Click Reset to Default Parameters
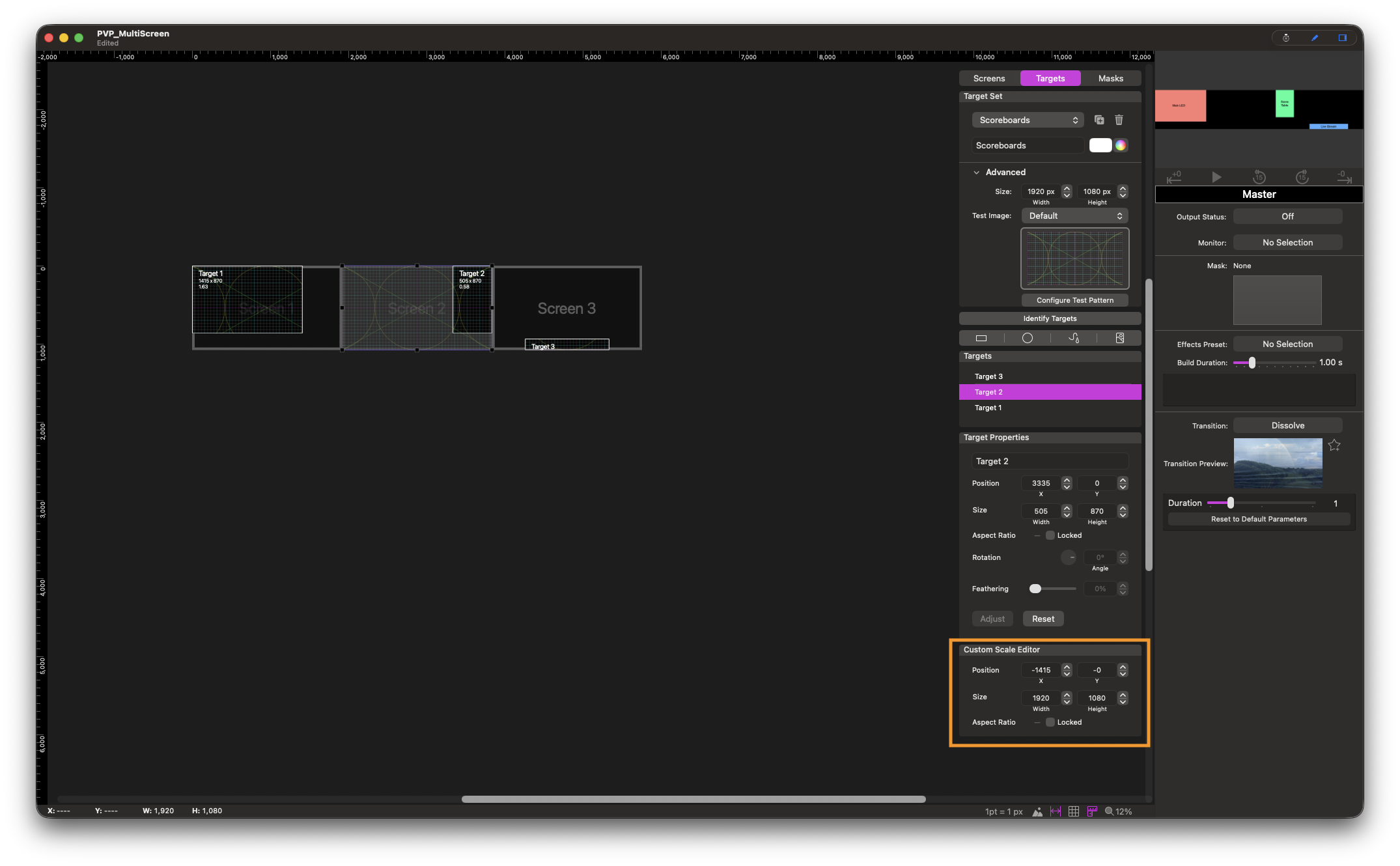The image size is (1400, 866). [1259, 519]
